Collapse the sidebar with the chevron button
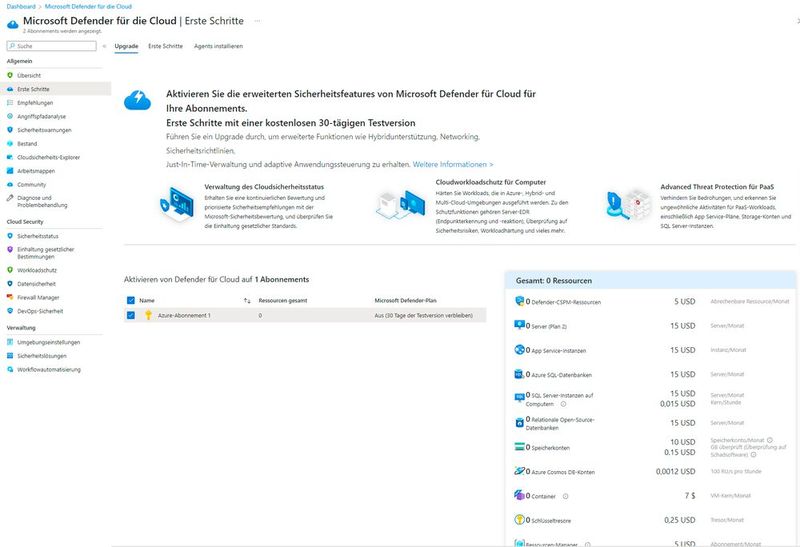This screenshot has height=547, width=800. point(104,46)
